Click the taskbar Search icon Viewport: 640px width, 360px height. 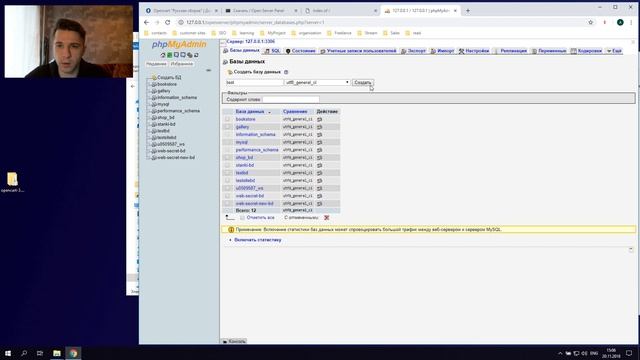pos(24,353)
